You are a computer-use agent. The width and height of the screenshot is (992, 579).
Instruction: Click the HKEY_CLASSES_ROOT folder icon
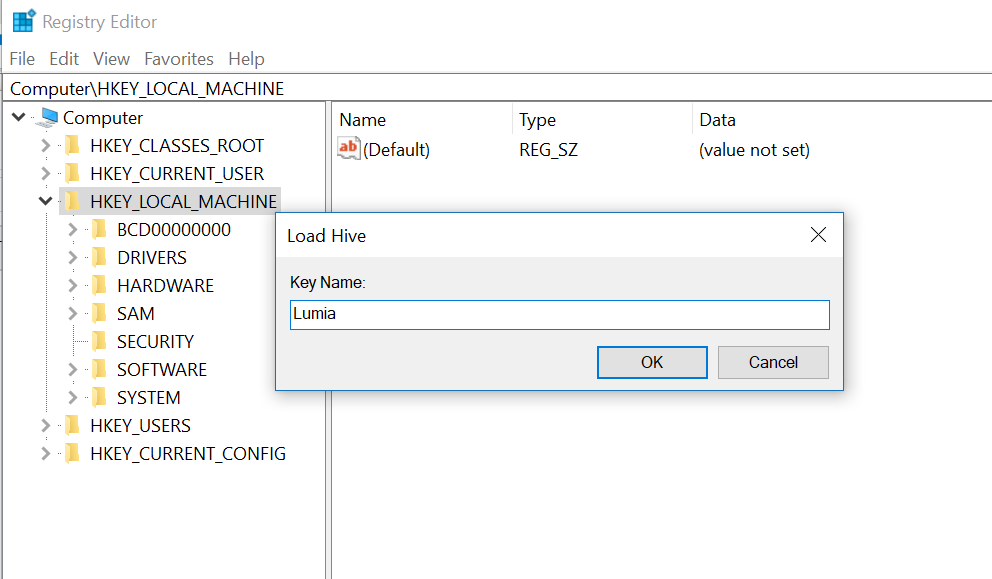(71, 146)
